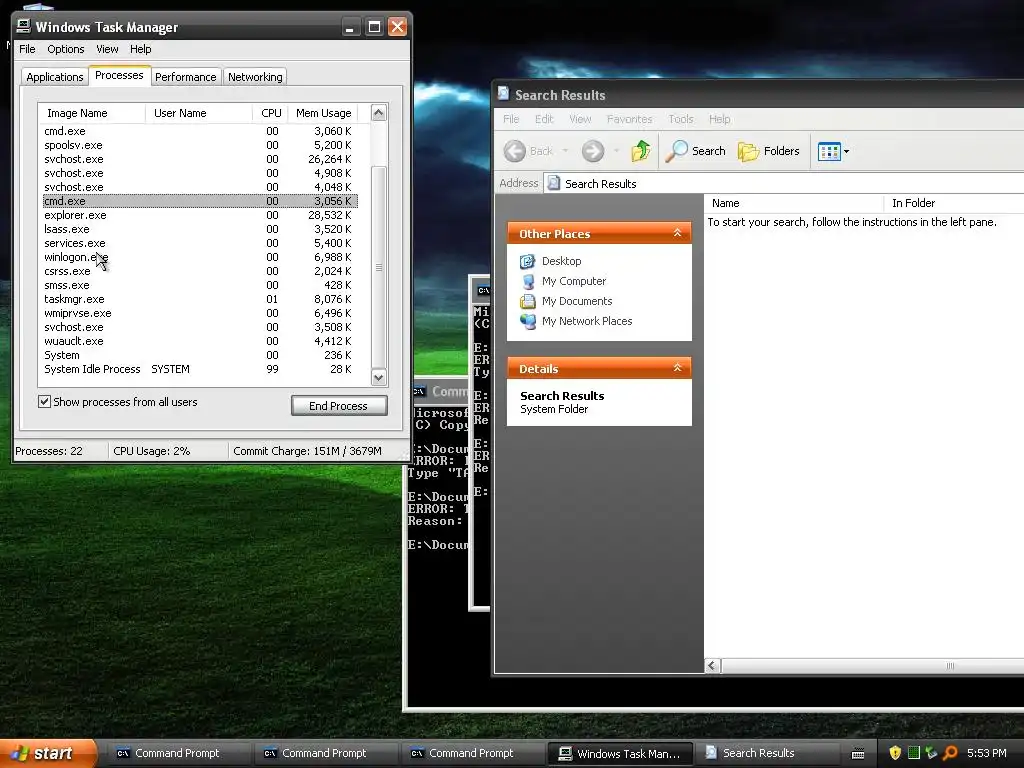Click the Forward arrow in Search Results
Viewport: 1024px width, 768px height.
(592, 151)
